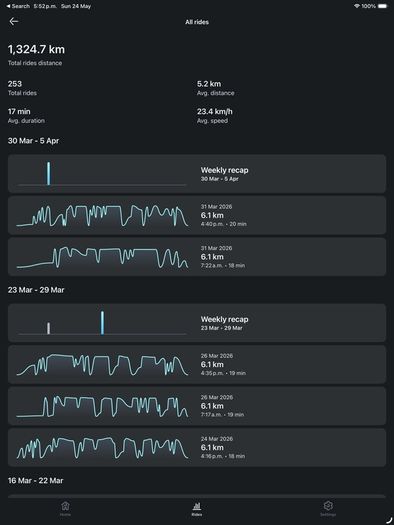Screen dimensions: 394x525
Task: Open the 26 Mar 7:17 a.m. ride
Action: [x=197, y=406]
